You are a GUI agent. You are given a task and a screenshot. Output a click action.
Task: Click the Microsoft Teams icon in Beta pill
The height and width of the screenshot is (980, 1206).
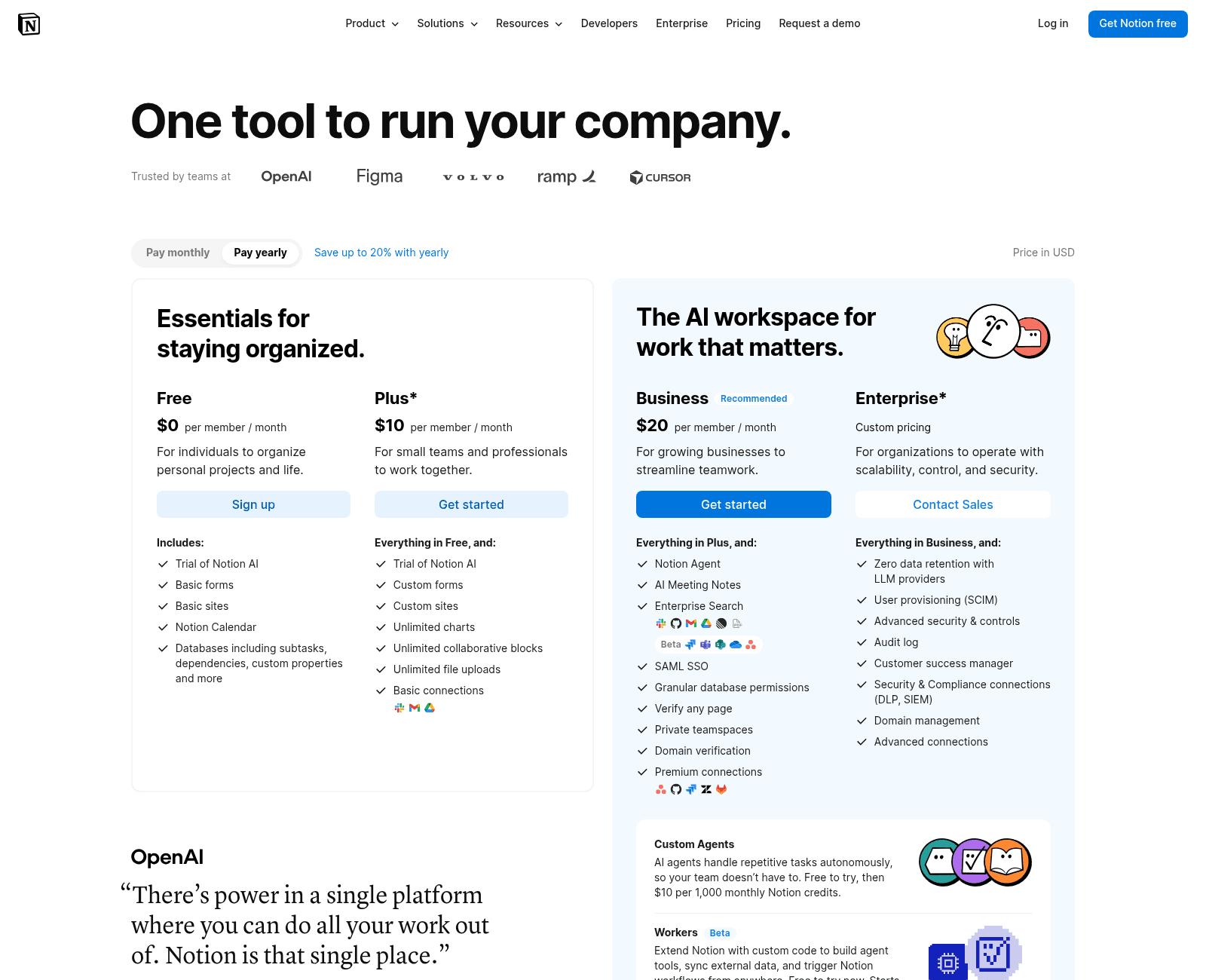(706, 645)
